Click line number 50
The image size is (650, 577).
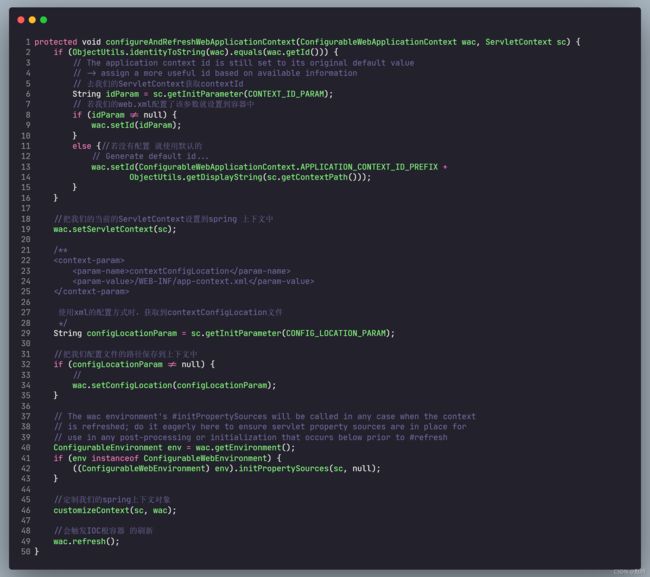26,552
